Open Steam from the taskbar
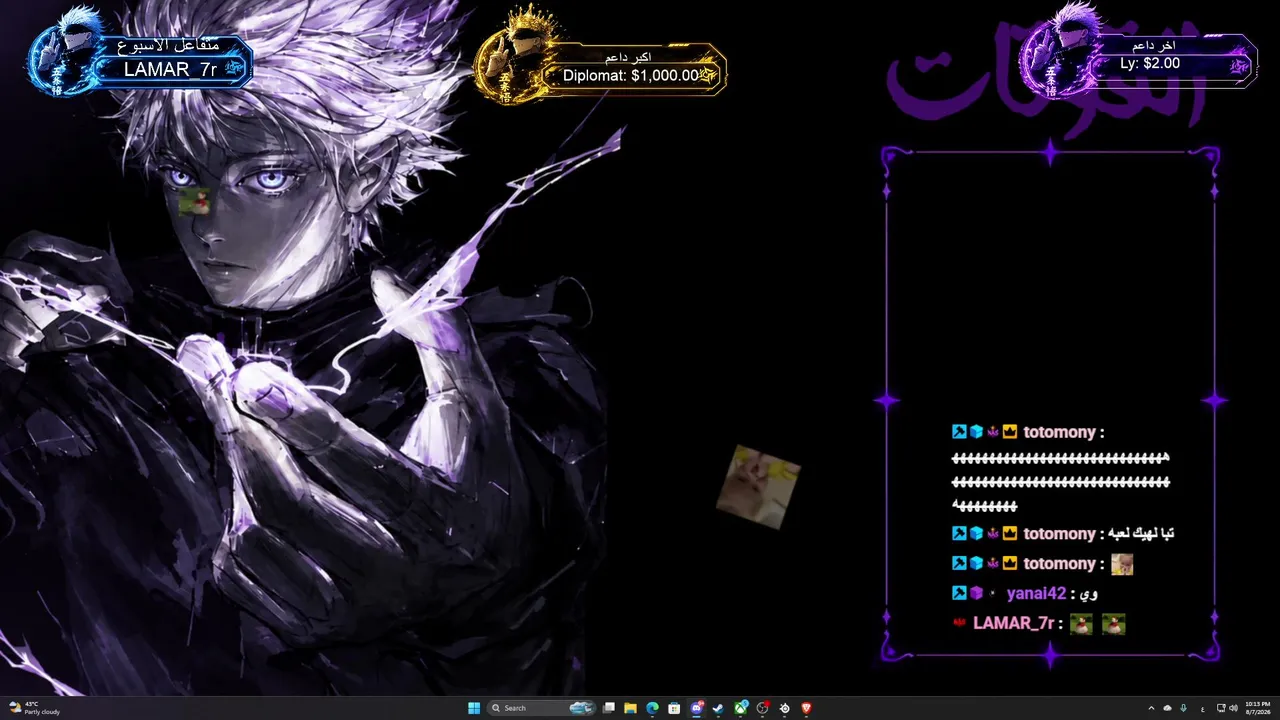 tap(718, 708)
